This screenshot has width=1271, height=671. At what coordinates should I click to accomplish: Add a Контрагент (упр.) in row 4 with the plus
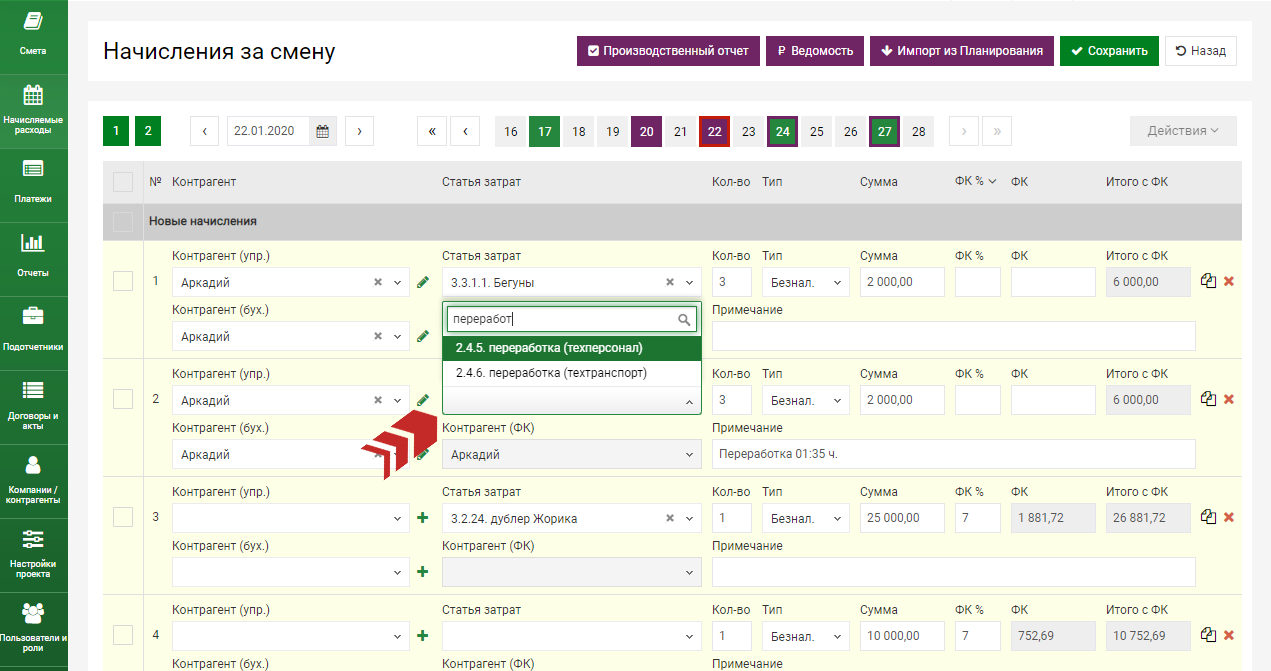(x=423, y=637)
